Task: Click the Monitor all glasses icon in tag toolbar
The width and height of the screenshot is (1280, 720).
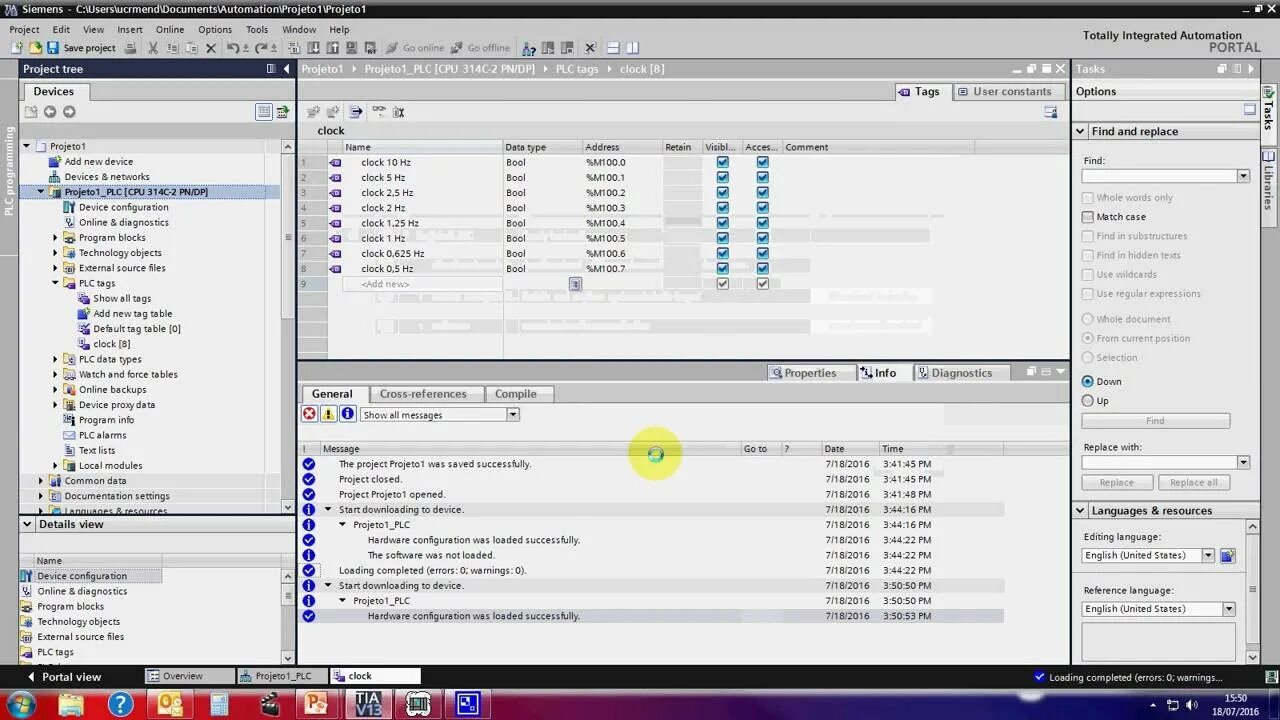Action: 379,112
